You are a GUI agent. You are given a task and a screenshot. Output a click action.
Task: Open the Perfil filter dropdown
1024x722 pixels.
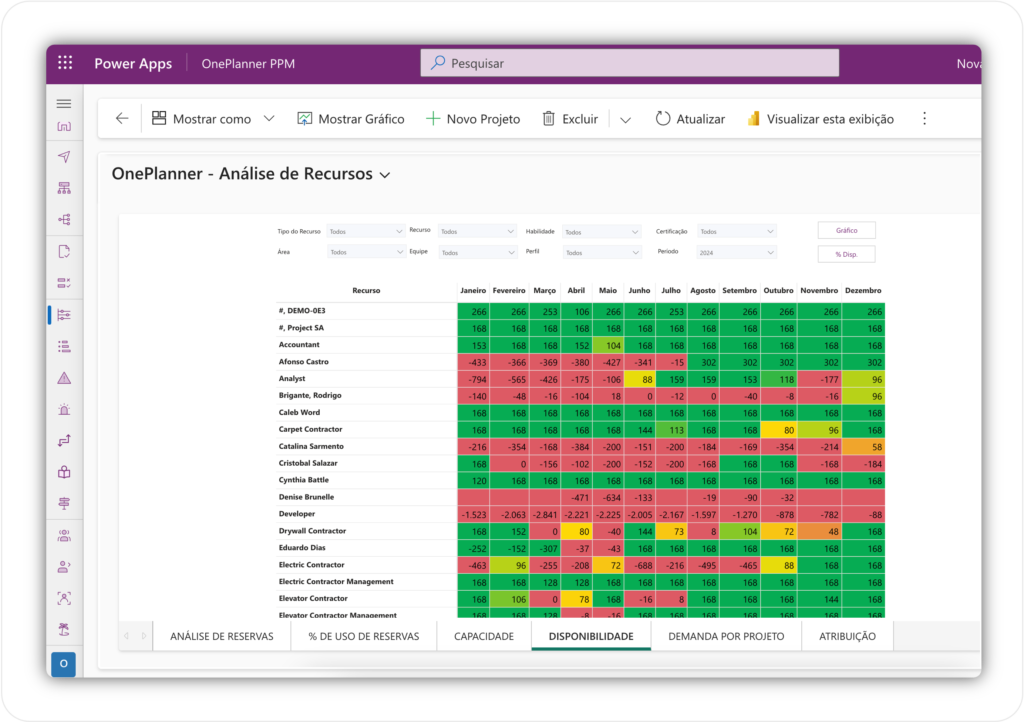point(601,253)
